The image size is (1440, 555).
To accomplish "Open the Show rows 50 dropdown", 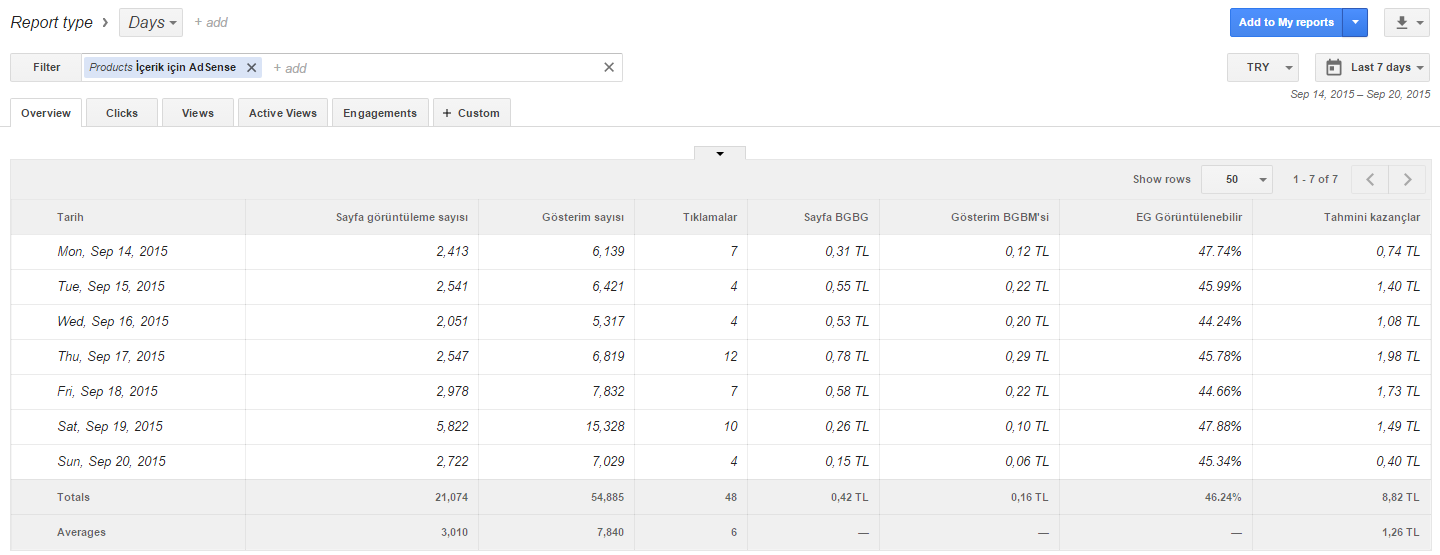I will click(1237, 179).
